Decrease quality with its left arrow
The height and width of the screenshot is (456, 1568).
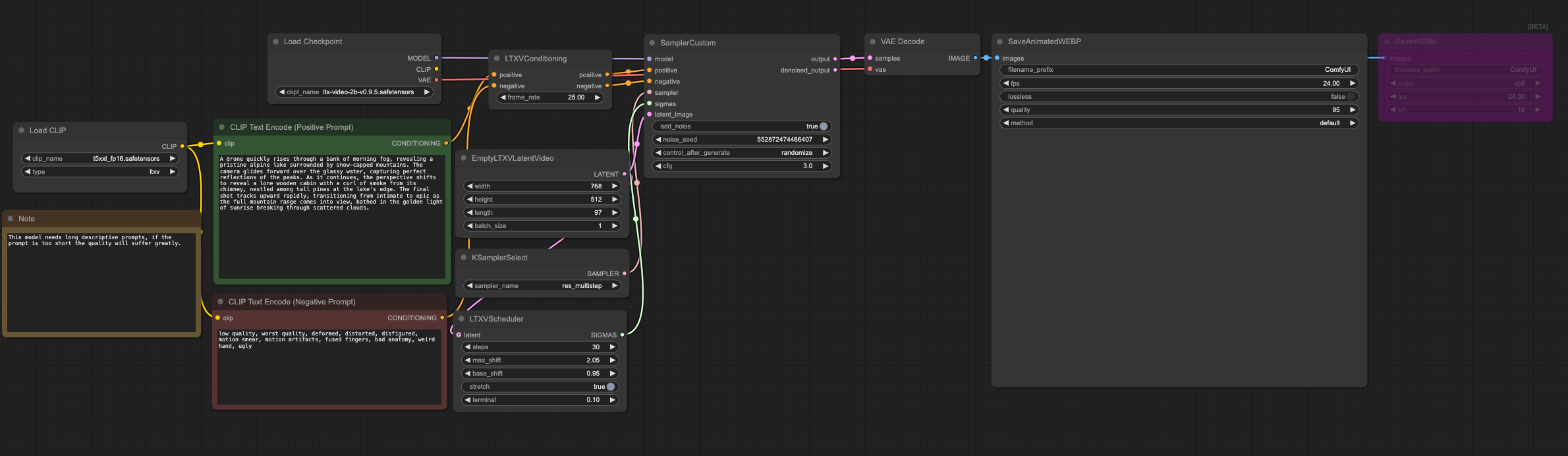click(1006, 110)
